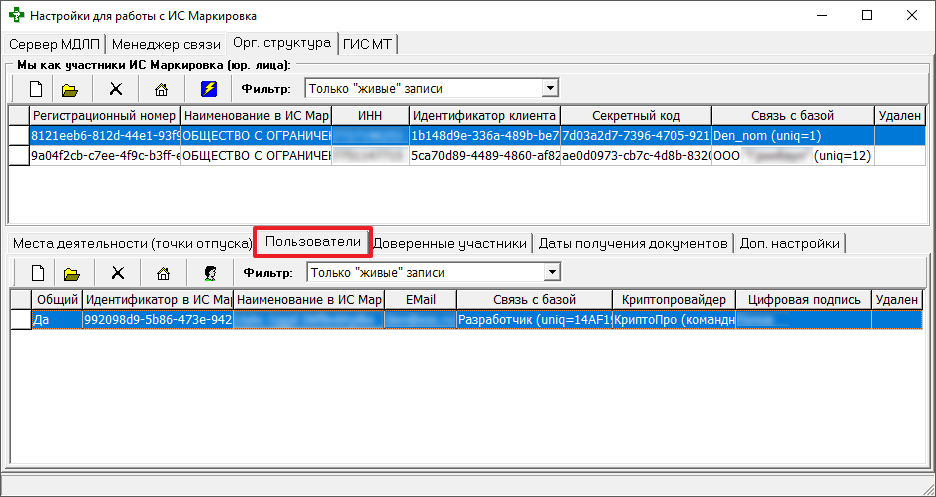Click the Секретный код column header
The height and width of the screenshot is (497, 936).
[635, 116]
